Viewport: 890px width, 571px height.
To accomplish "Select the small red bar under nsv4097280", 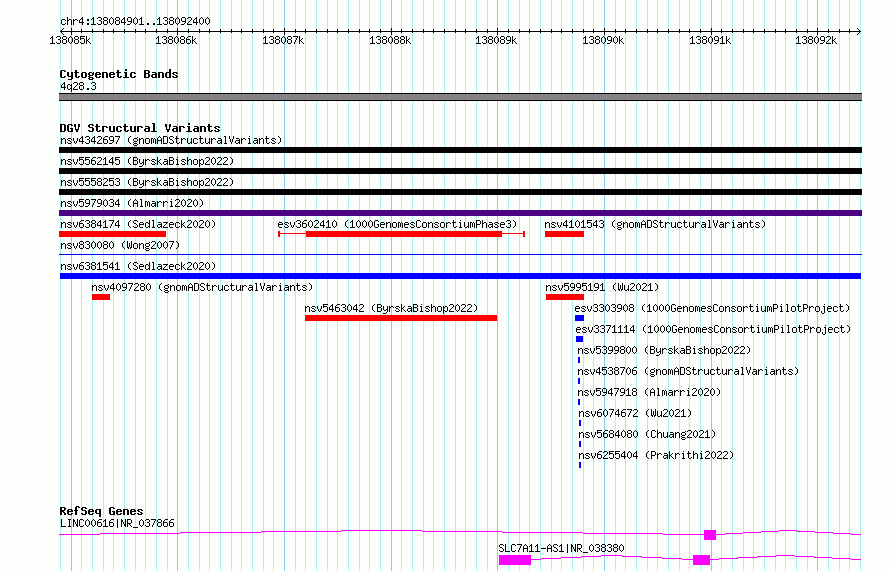I will [101, 297].
